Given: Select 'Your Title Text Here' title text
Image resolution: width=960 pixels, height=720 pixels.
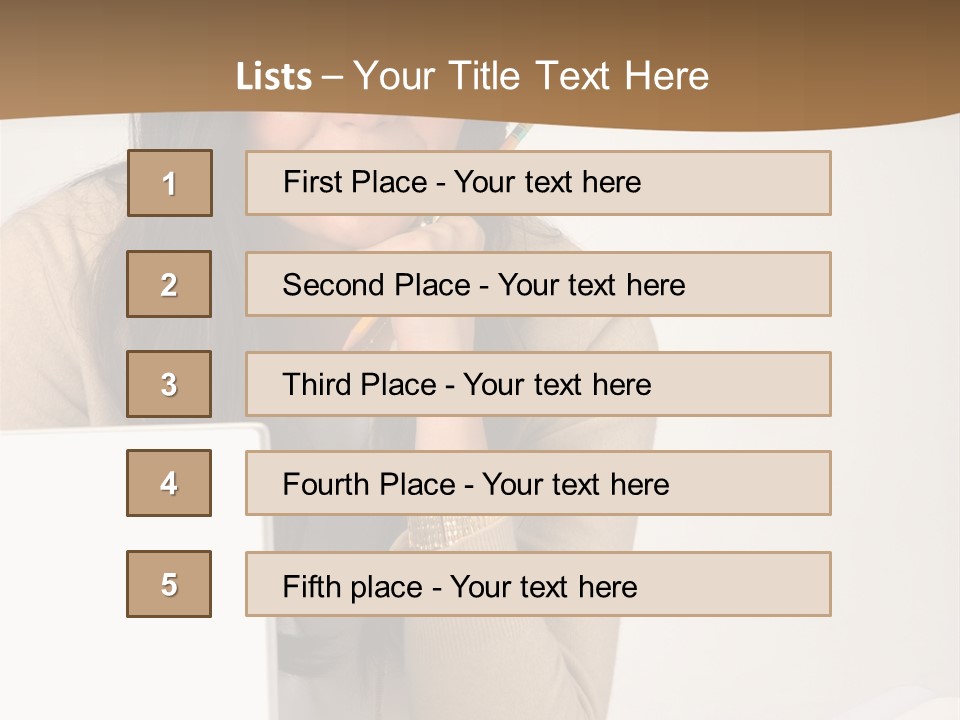Looking at the screenshot, I should pyautogui.click(x=531, y=76).
